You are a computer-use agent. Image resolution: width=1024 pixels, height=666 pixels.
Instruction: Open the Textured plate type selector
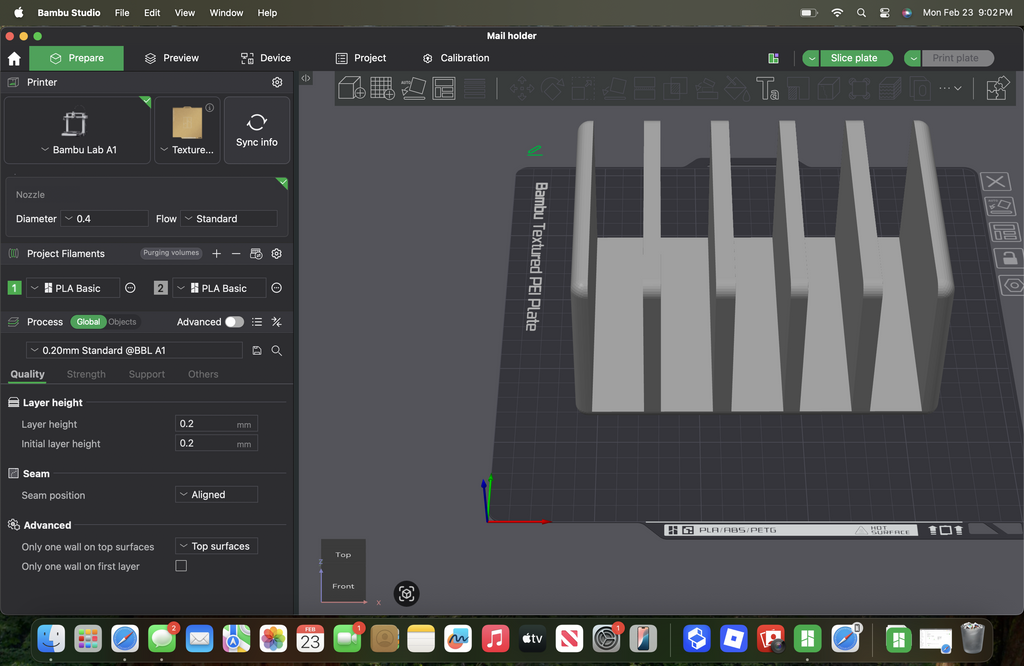pyautogui.click(x=187, y=130)
